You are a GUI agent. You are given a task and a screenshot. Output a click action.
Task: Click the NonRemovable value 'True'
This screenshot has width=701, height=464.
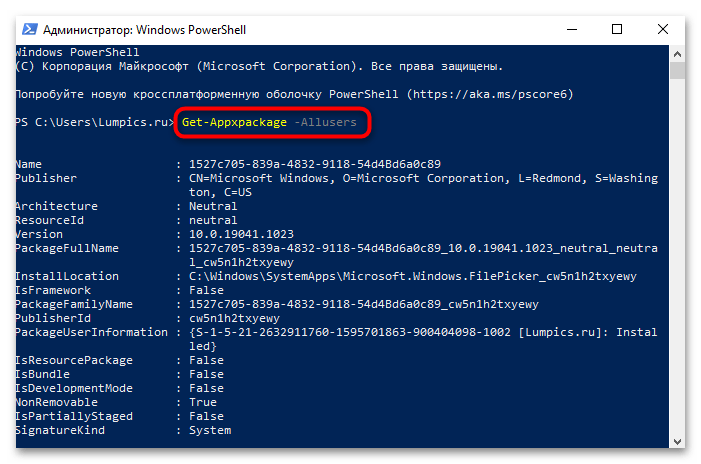(203, 402)
